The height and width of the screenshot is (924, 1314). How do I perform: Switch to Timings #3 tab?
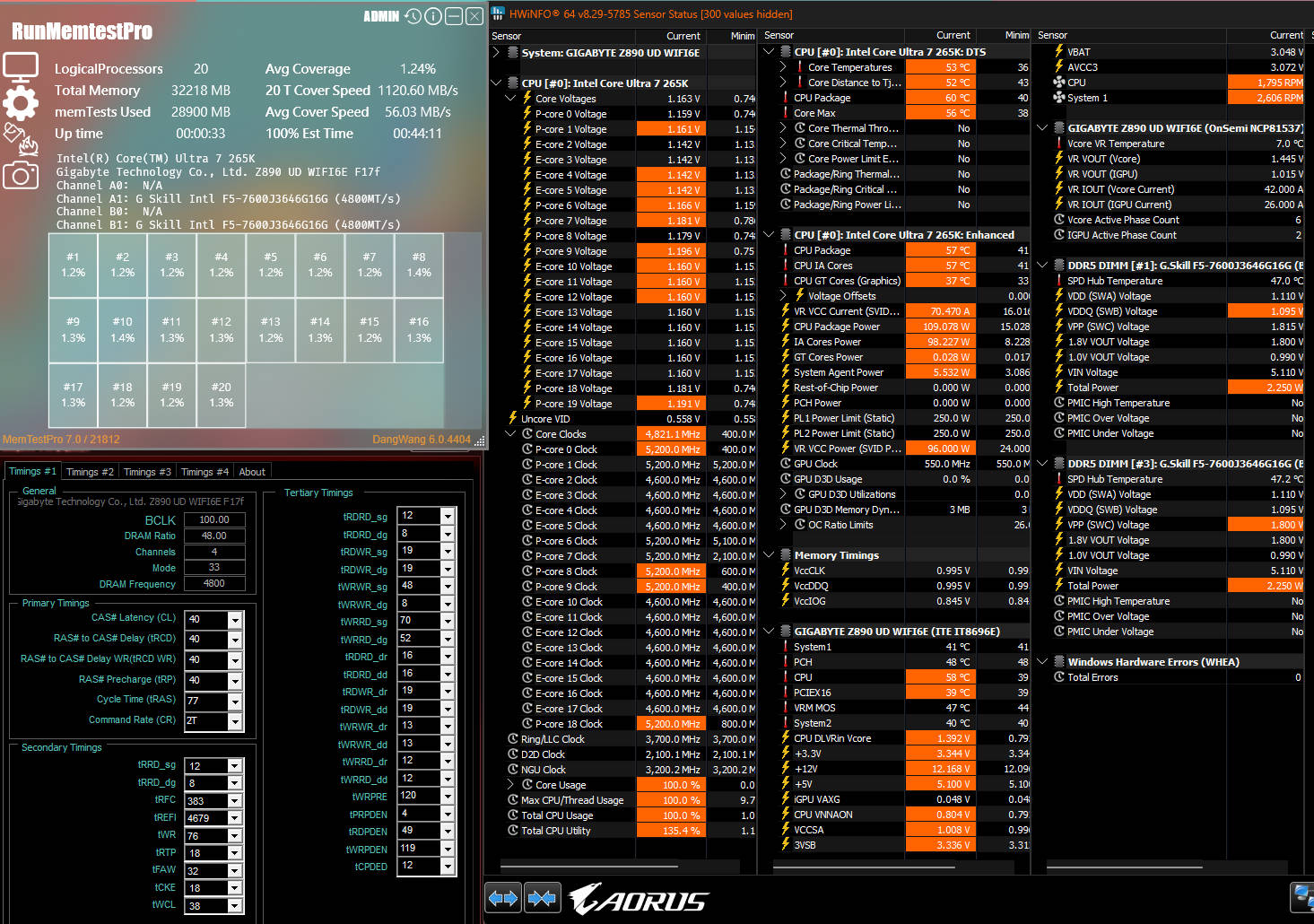point(147,472)
